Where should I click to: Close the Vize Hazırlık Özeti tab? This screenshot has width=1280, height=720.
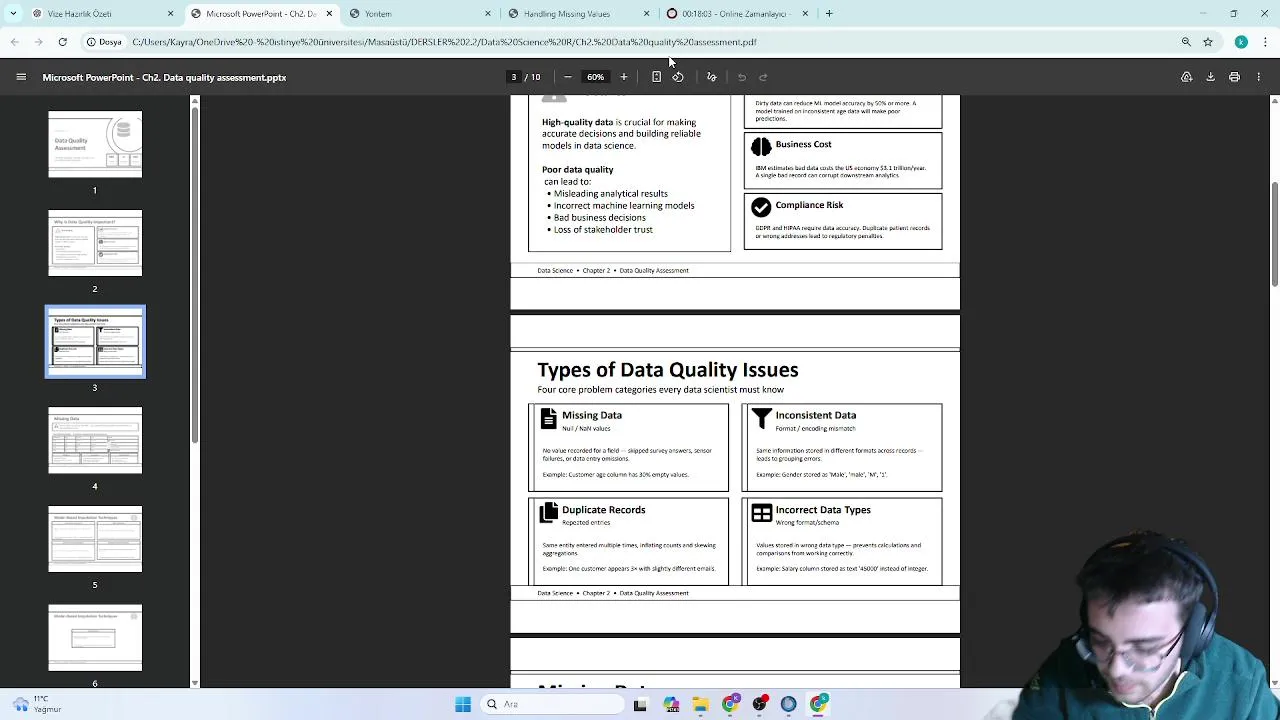[170, 14]
